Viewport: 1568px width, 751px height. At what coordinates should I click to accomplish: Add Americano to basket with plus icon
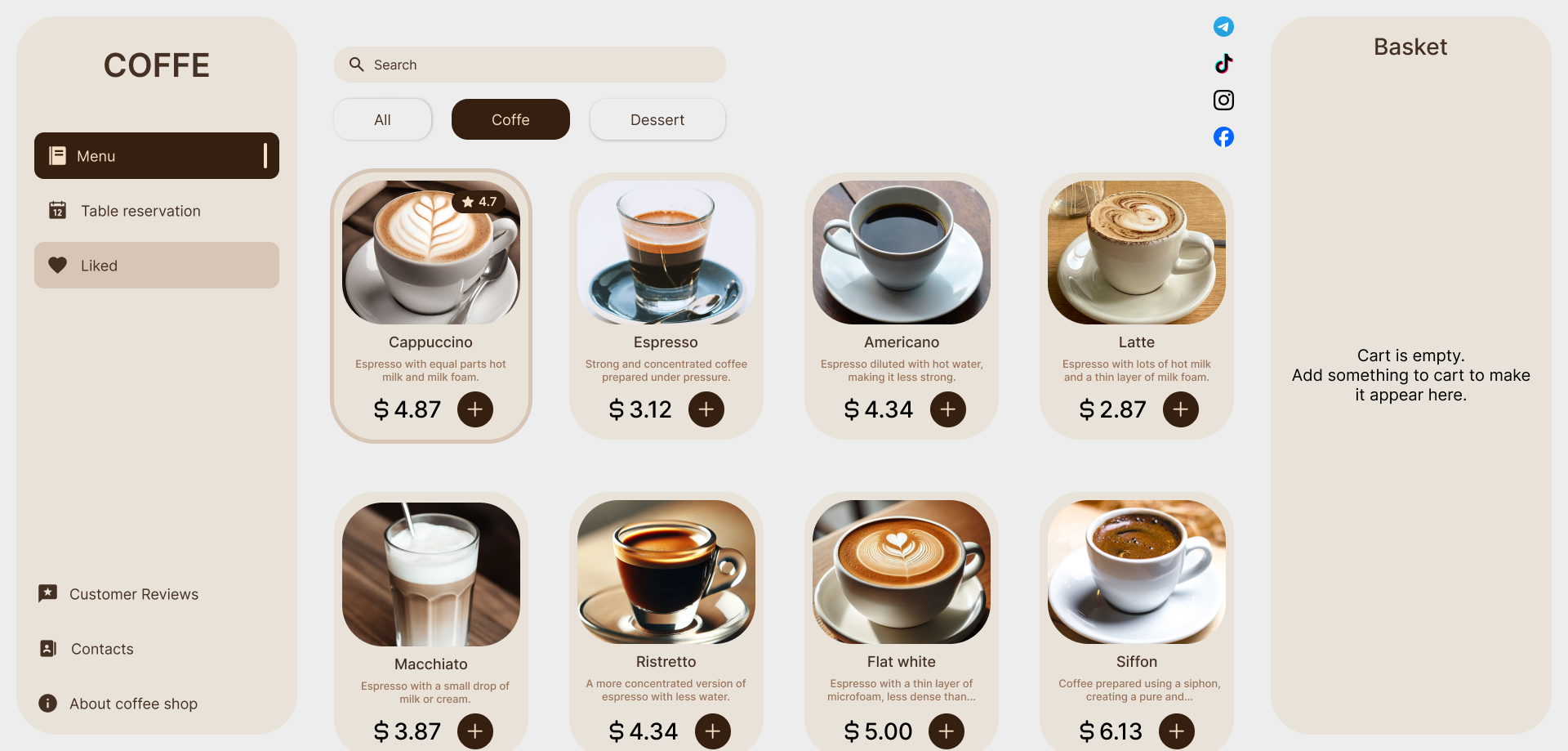(x=948, y=409)
